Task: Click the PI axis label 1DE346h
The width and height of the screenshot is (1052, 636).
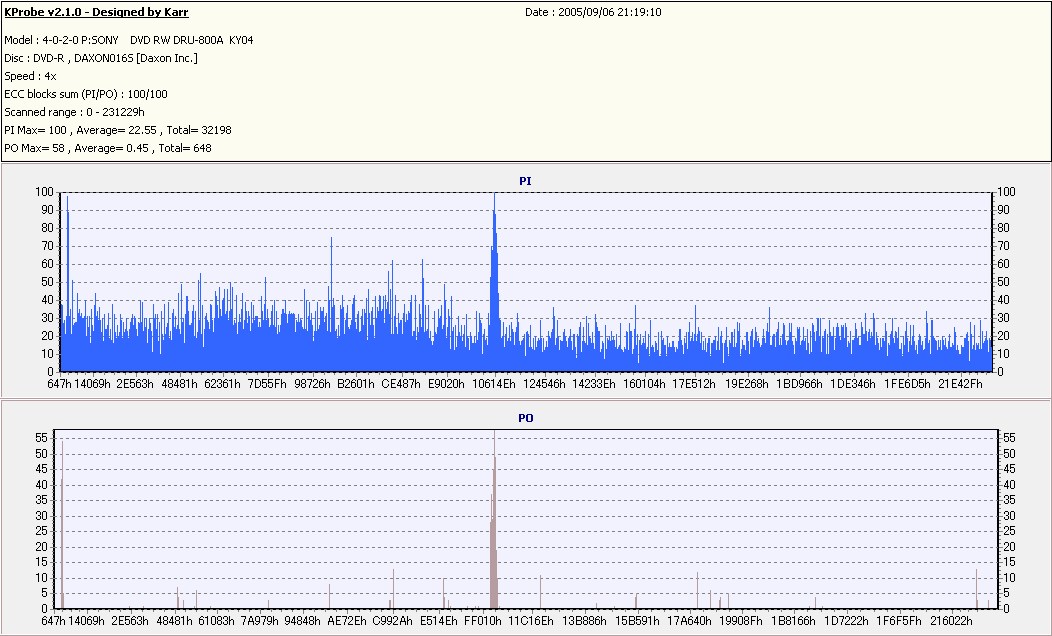Action: 853,384
